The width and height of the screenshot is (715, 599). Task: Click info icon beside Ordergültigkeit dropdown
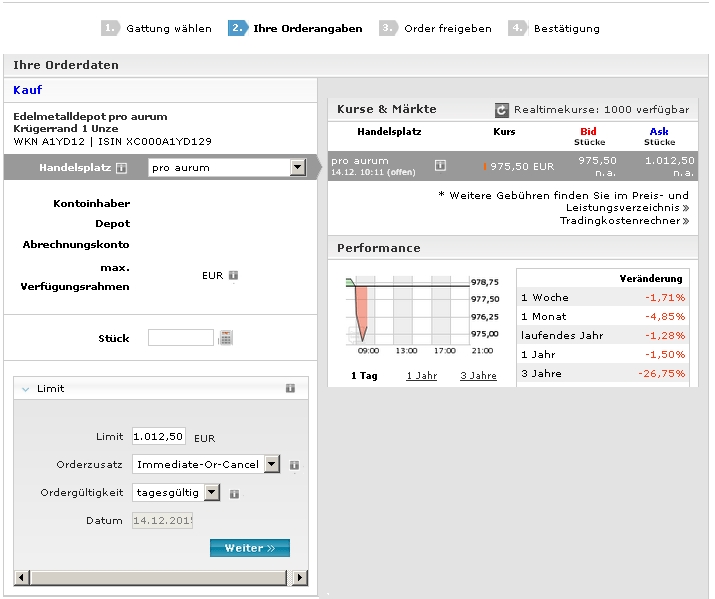[234, 493]
